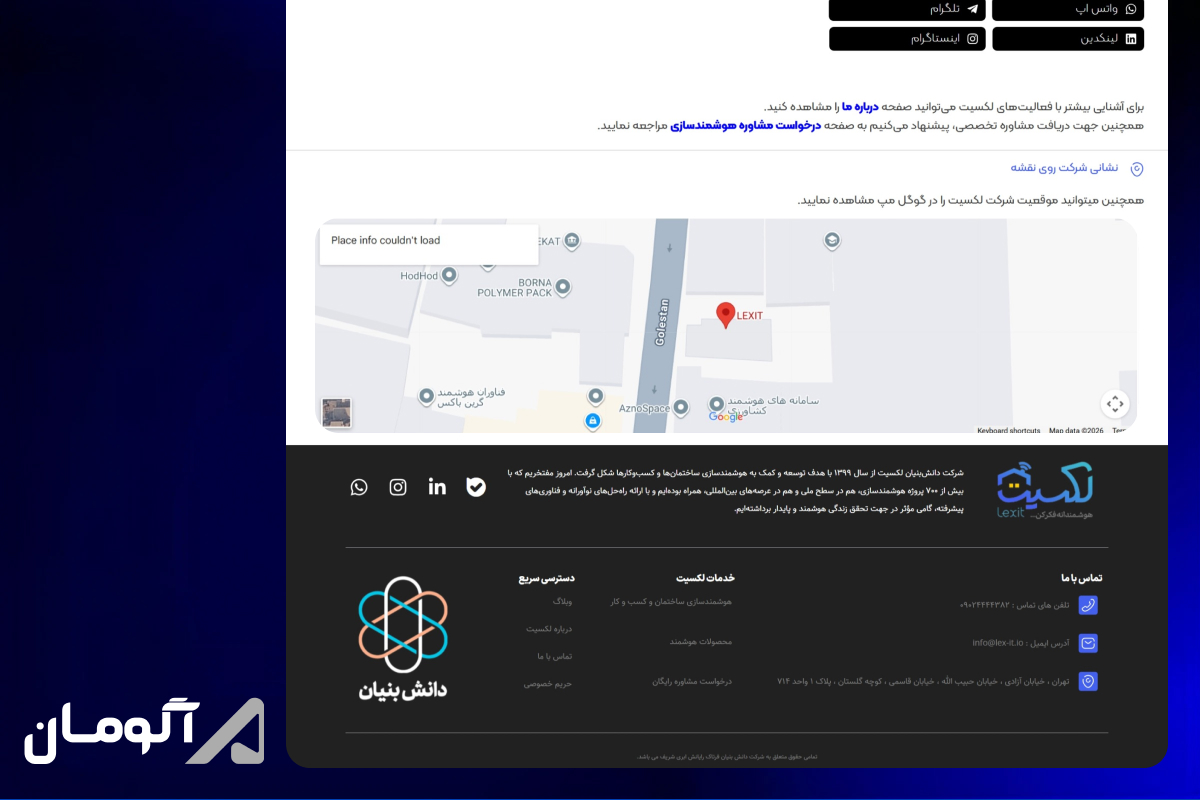Follow the 'درخواست مشاوره هوشمندسازی' link

[745, 125]
